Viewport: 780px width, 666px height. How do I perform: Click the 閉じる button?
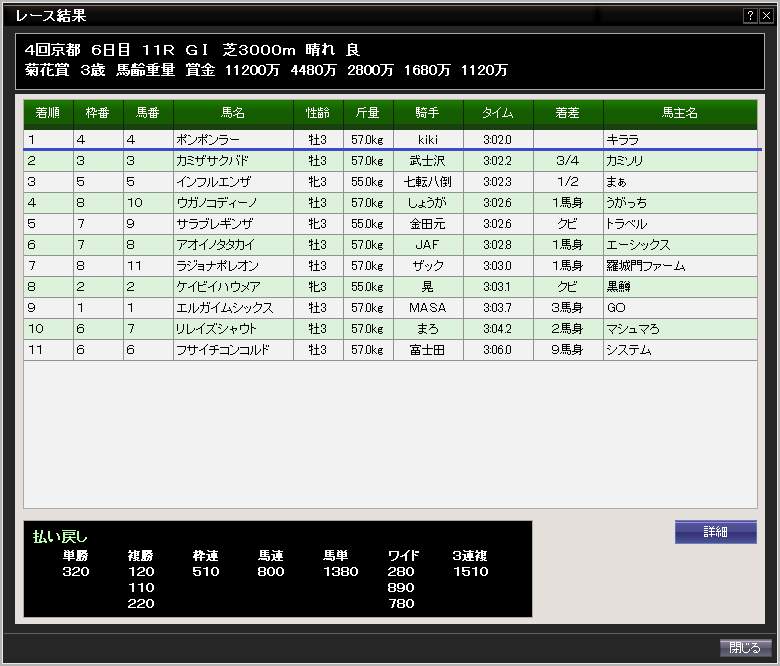point(745,648)
